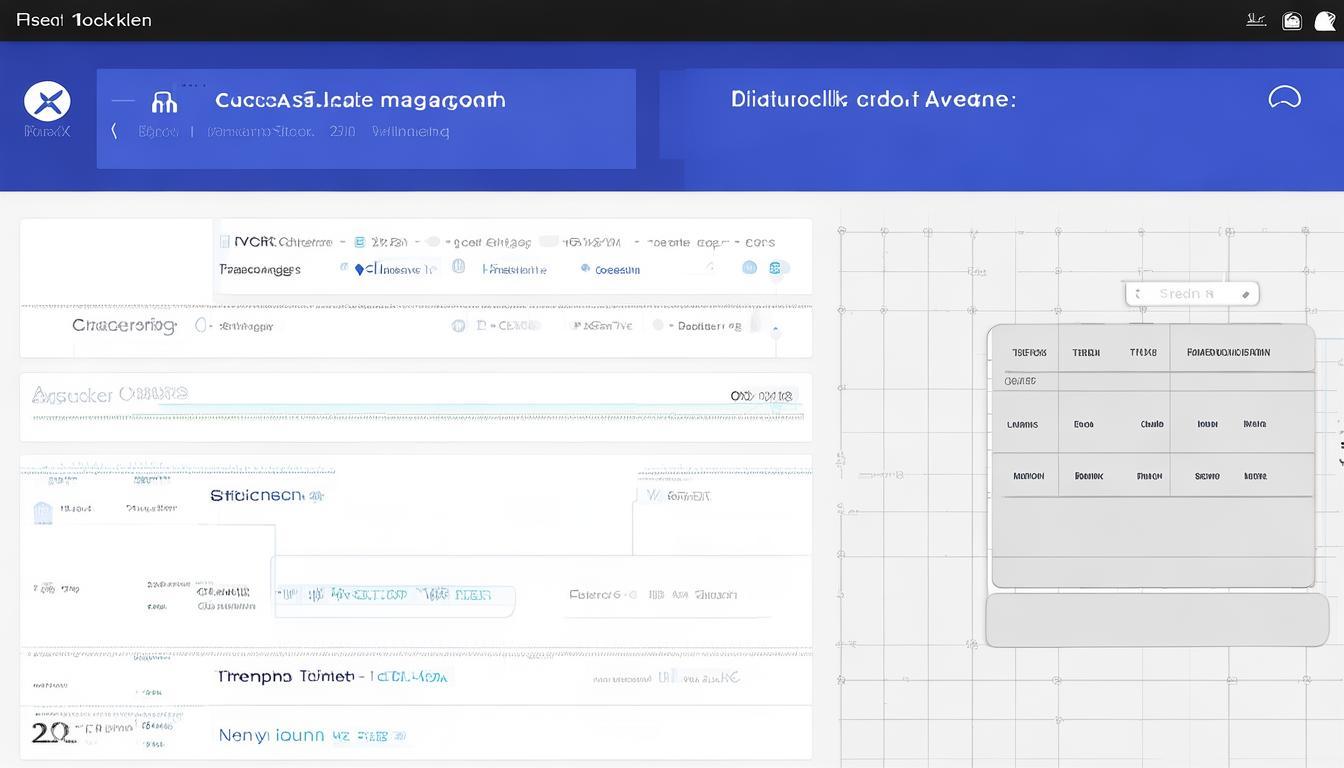Open the Trenpha Tainteh item
Screen dimensions: 1344x768
click(286, 676)
